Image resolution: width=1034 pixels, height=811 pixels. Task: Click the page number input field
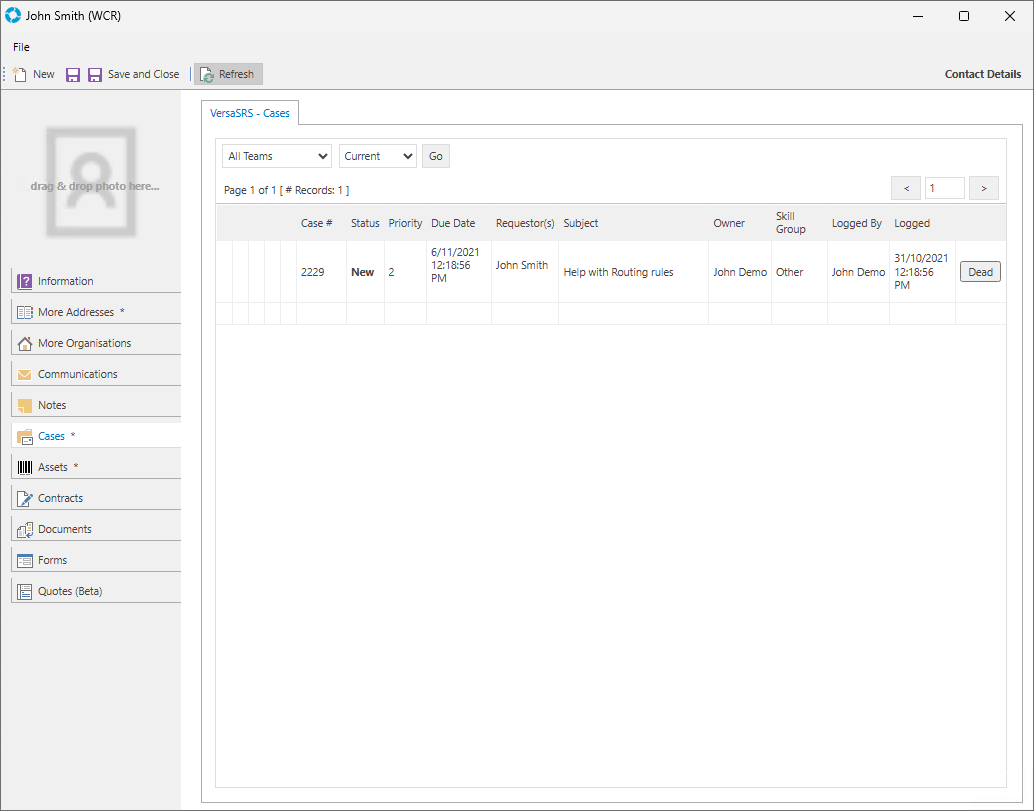point(944,188)
